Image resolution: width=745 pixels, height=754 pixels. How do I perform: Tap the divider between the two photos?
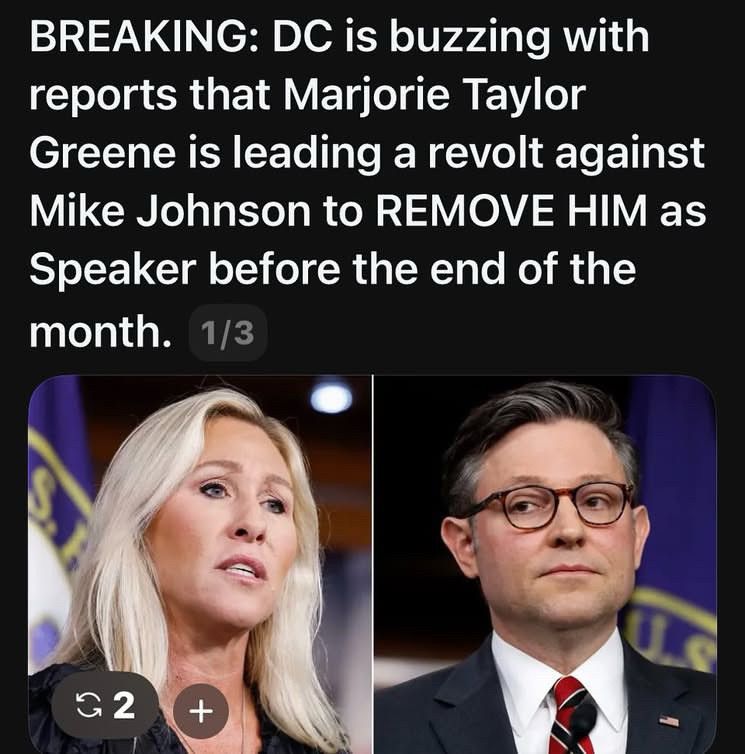point(373,565)
